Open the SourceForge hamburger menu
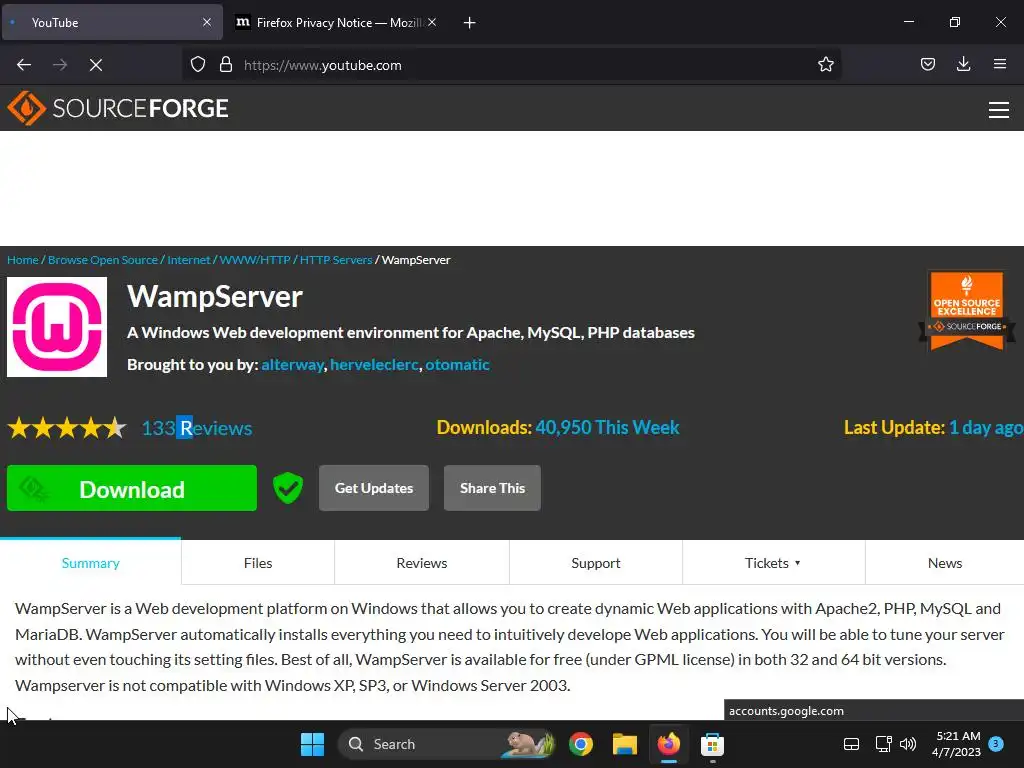The height and width of the screenshot is (768, 1024). [999, 110]
